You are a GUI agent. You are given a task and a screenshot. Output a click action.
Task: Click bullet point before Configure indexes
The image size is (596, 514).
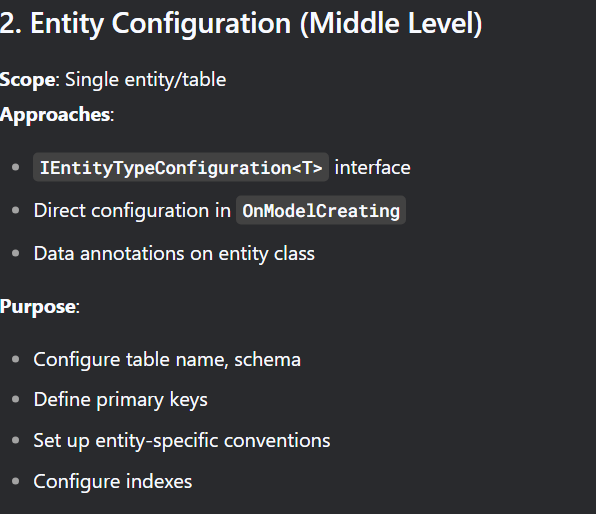(16, 481)
